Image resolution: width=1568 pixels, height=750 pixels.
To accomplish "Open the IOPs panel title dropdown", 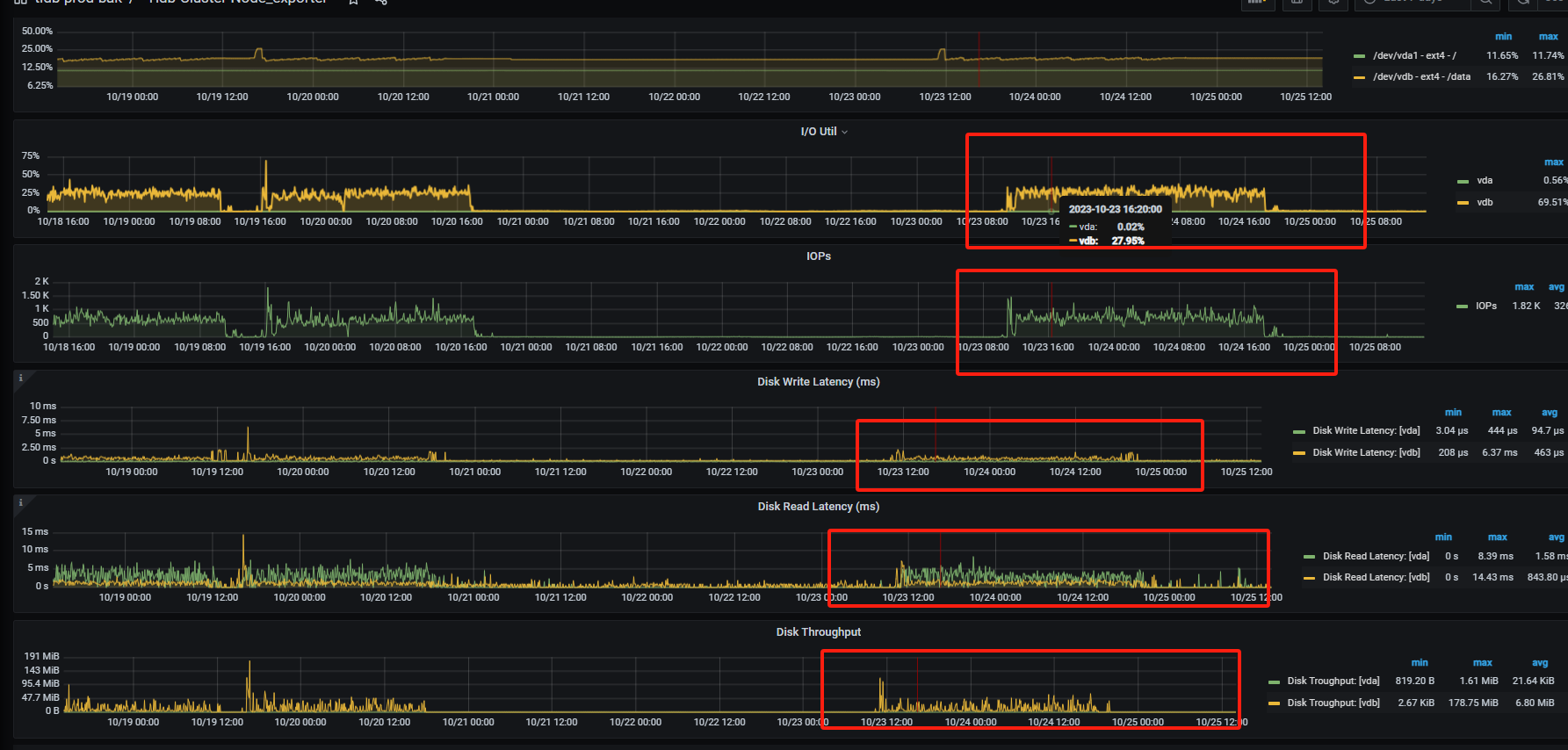I will tap(818, 256).
